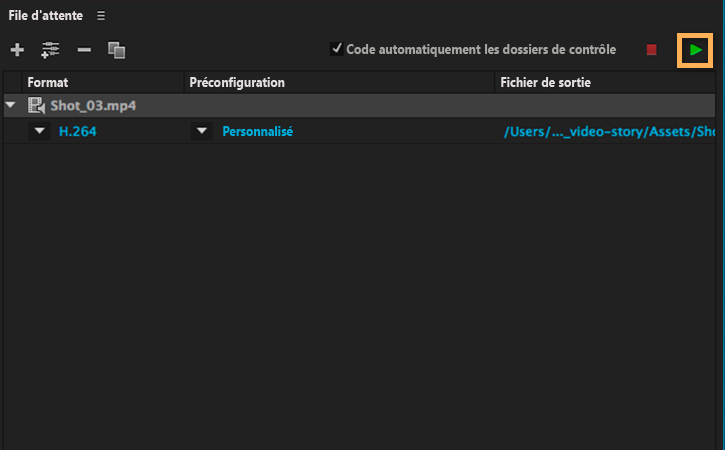
Task: Click the Préconfiguration column header
Action: (x=237, y=82)
